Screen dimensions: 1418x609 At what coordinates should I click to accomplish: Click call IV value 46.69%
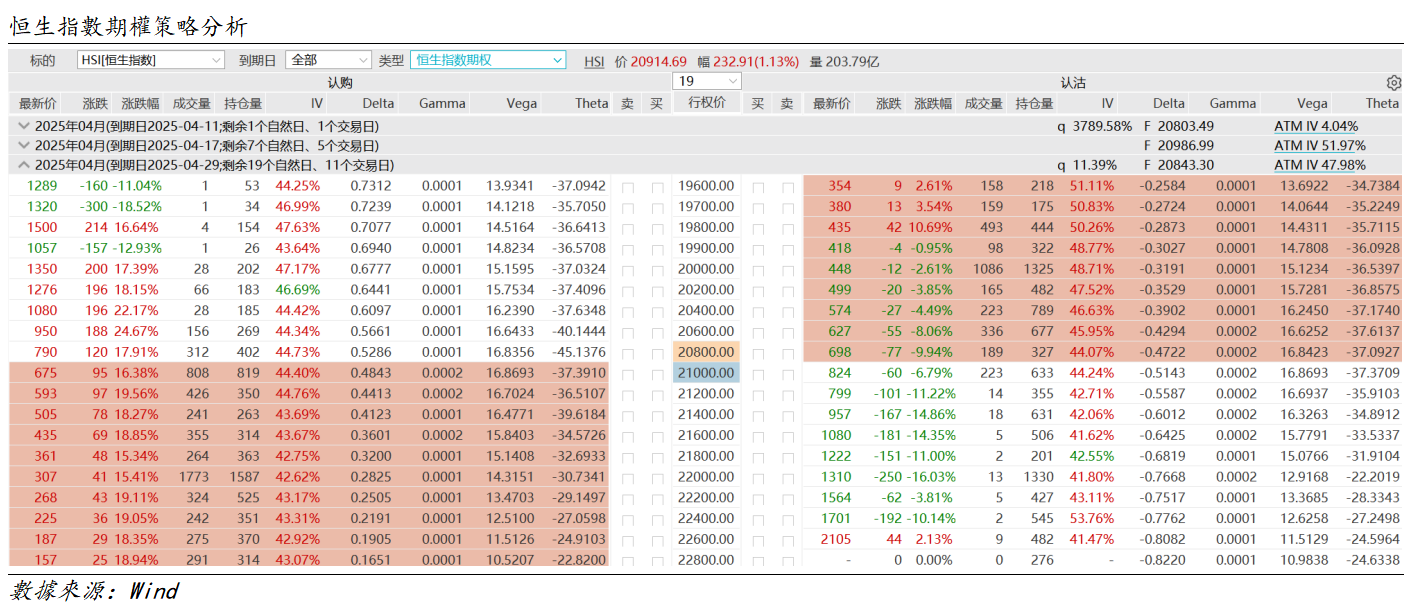tap(298, 290)
